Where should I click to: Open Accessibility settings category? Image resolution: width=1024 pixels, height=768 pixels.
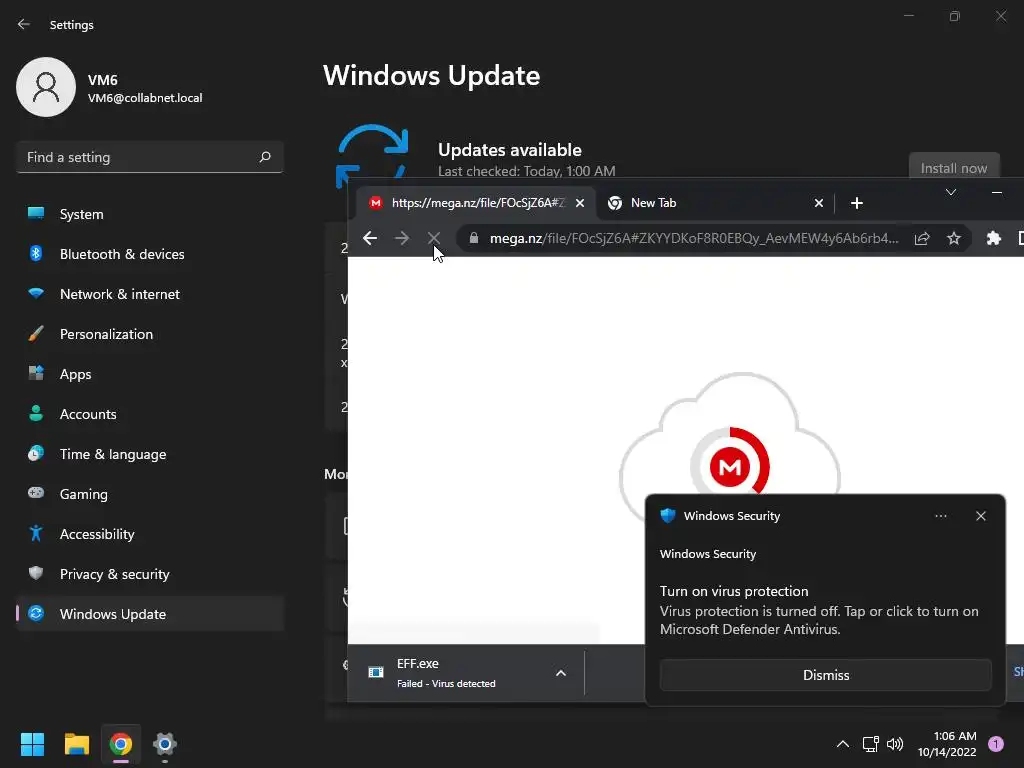[150, 534]
